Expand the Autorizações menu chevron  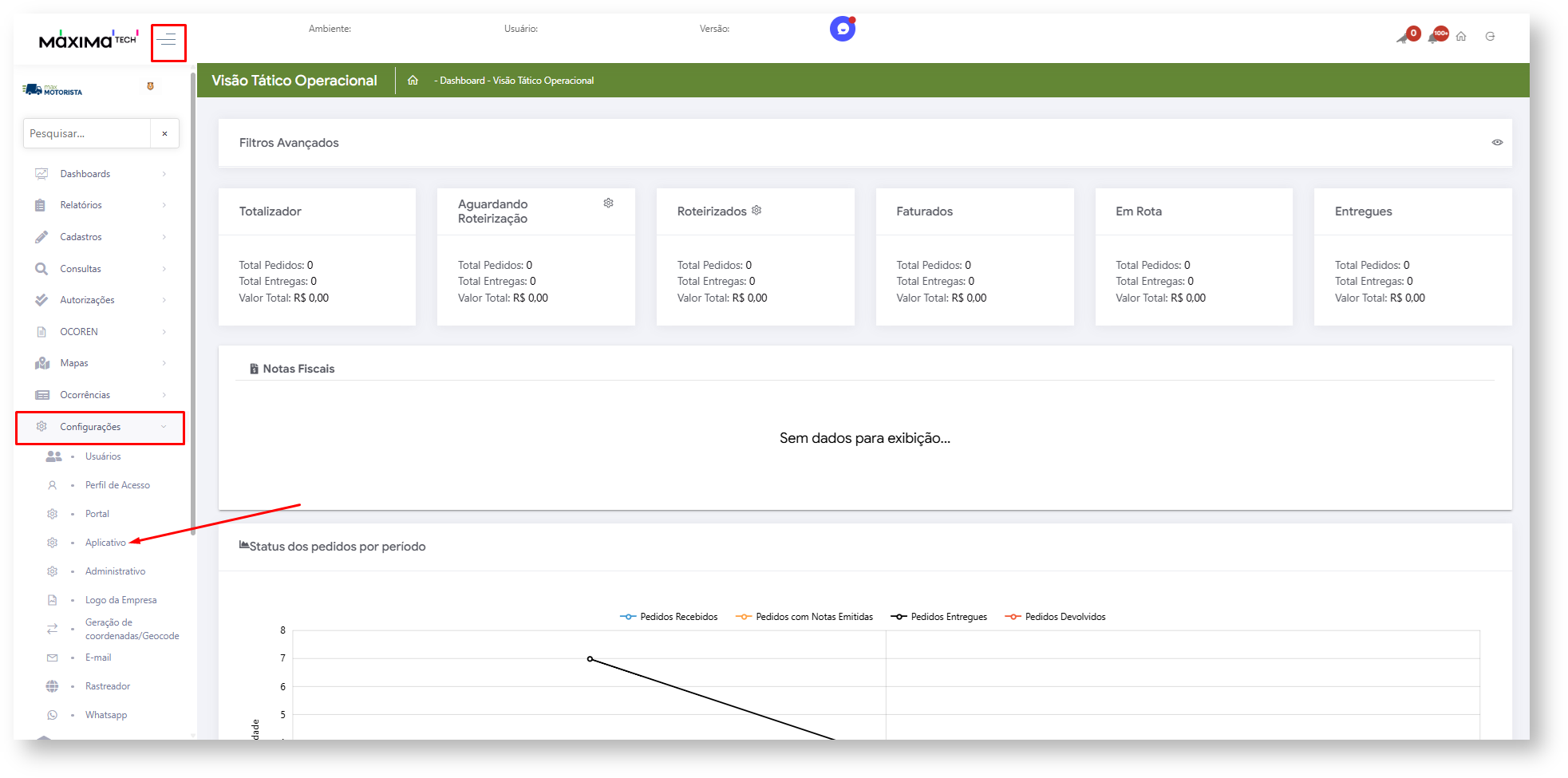(x=164, y=300)
